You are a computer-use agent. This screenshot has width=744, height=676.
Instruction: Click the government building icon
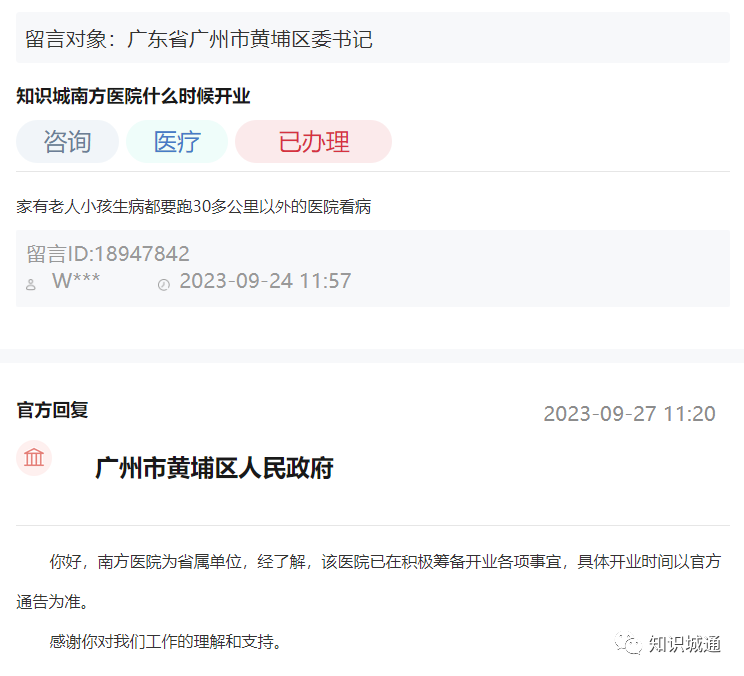point(34,458)
